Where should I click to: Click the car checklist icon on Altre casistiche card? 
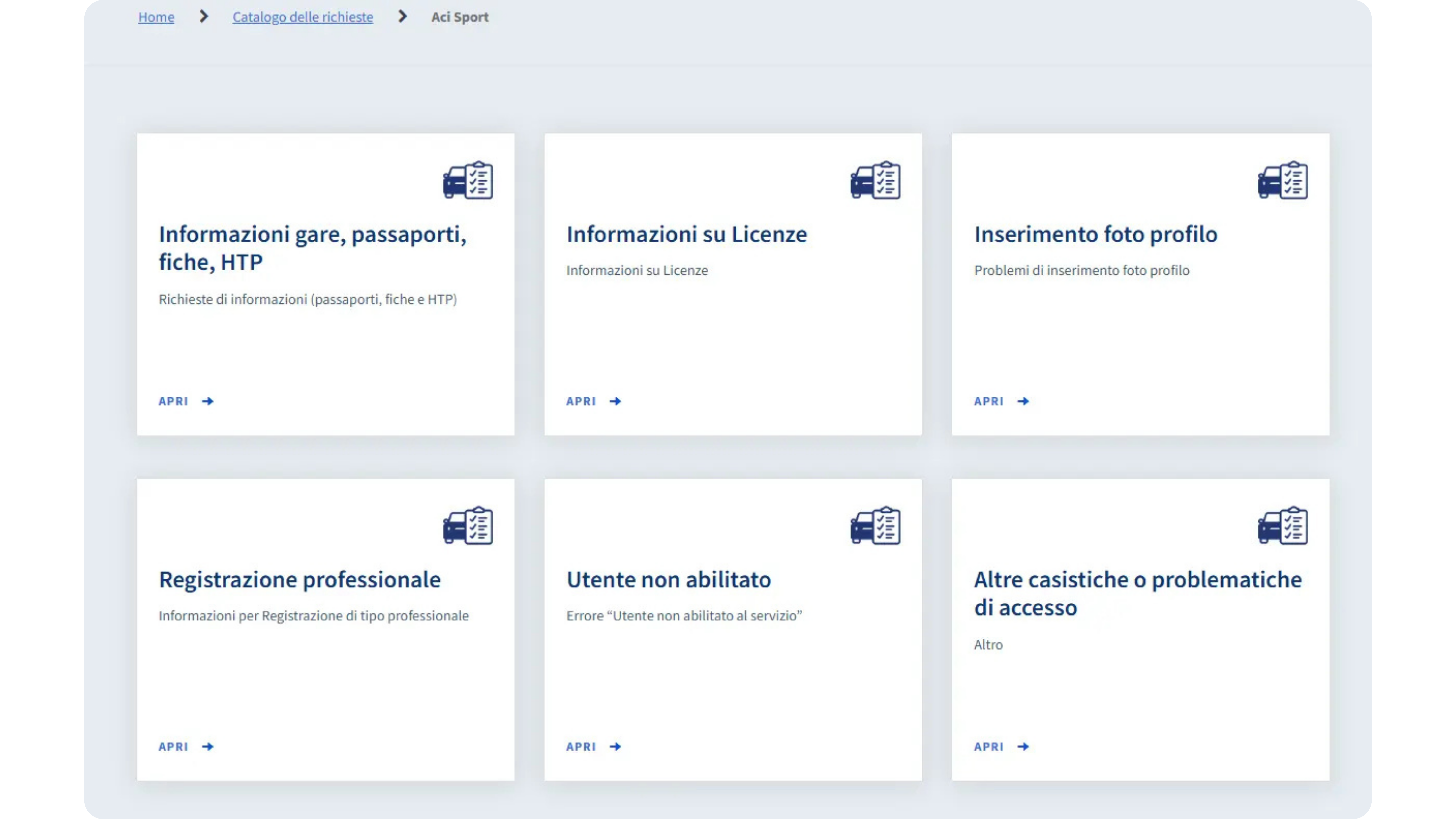click(x=1282, y=526)
